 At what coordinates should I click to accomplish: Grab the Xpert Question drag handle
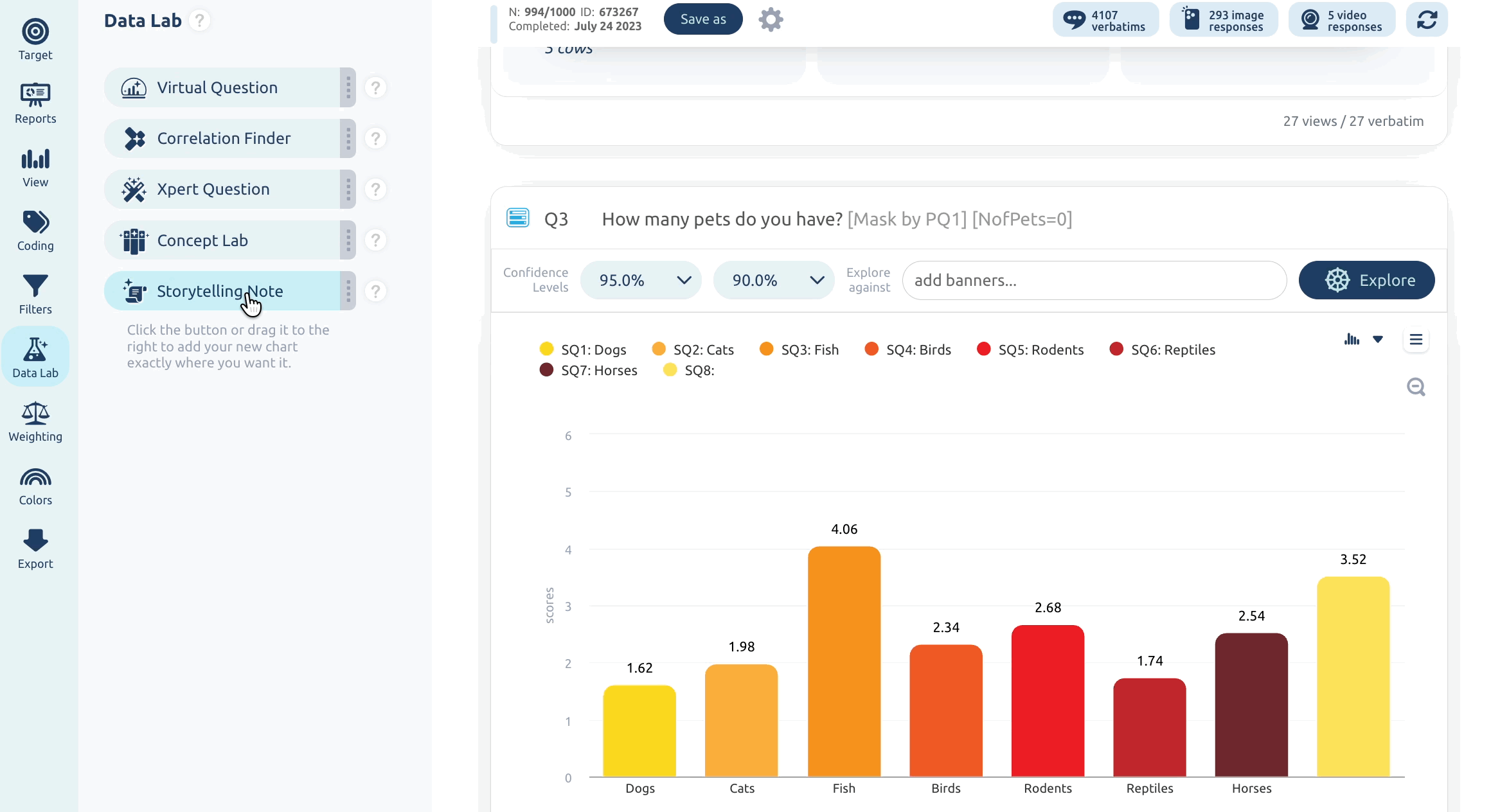[x=348, y=189]
